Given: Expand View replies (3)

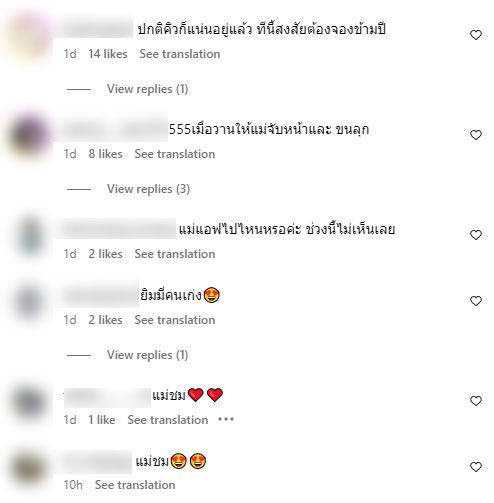Looking at the screenshot, I should pos(148,189).
